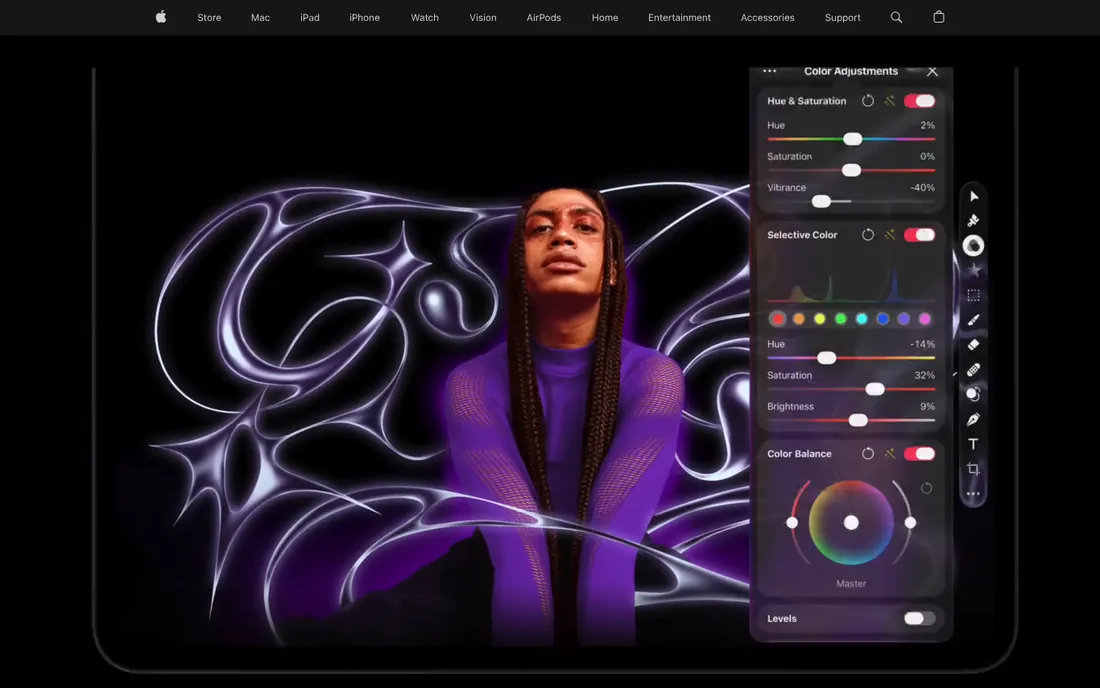
Task: Reset Selective Color adjustment
Action: tap(868, 235)
